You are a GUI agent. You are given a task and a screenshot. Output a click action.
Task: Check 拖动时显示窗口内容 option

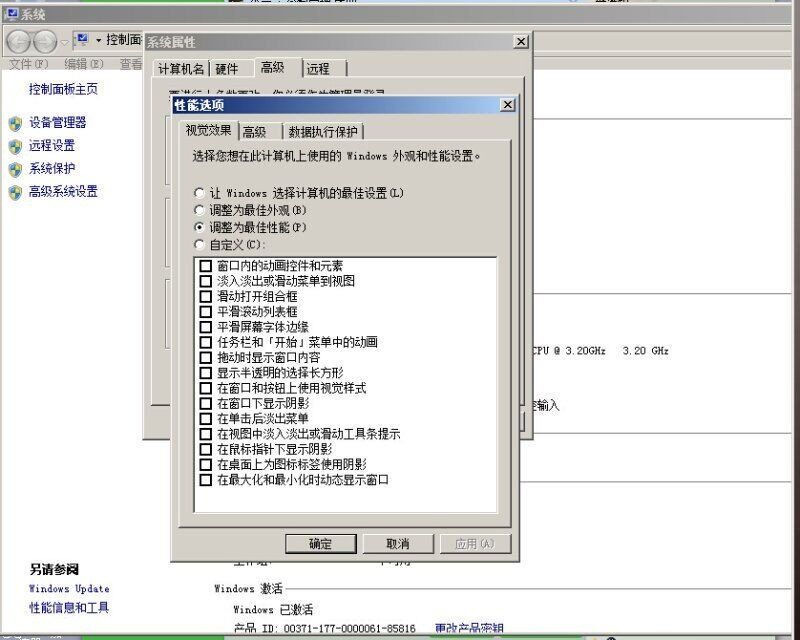pyautogui.click(x=206, y=357)
